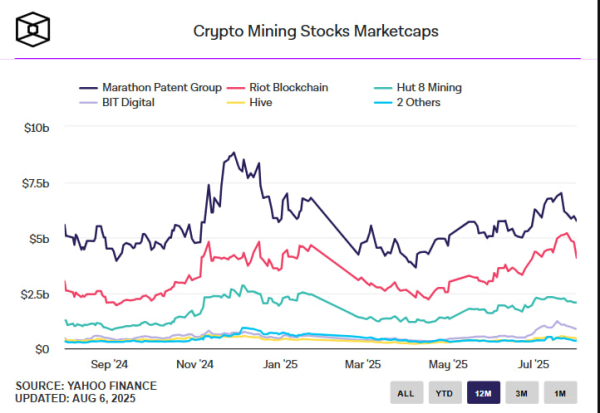This screenshot has width=600, height=413.
Task: Toggle Riot Blockchain legend series
Action: (x=277, y=88)
